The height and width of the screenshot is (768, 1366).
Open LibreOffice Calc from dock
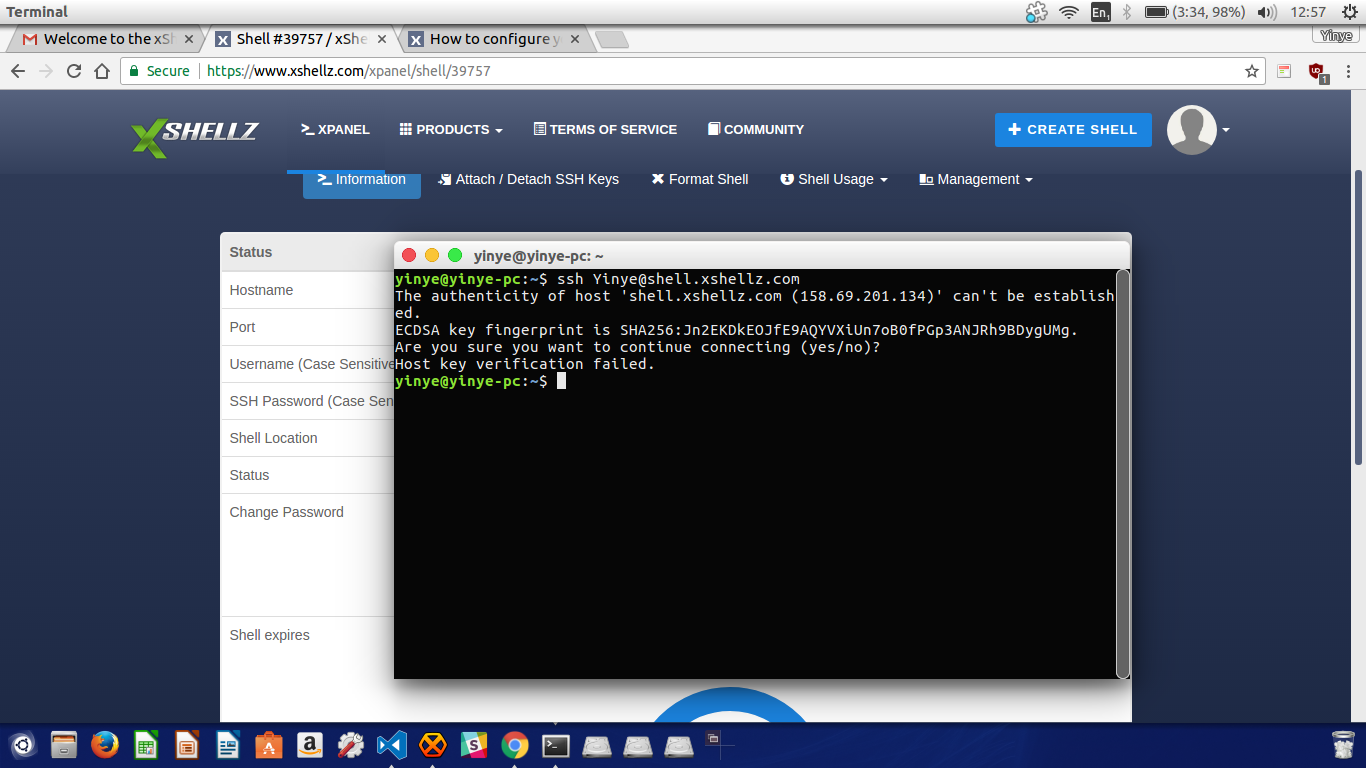(x=146, y=745)
